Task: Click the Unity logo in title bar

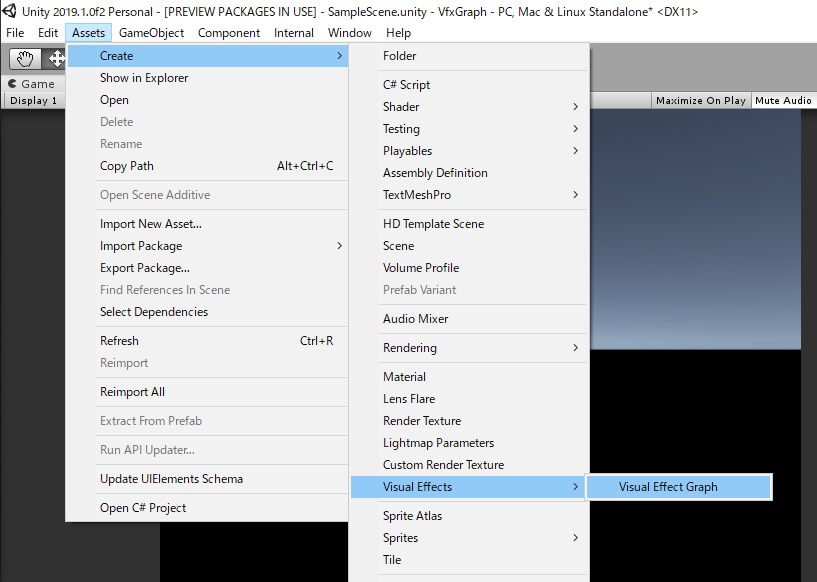Action: pos(10,11)
